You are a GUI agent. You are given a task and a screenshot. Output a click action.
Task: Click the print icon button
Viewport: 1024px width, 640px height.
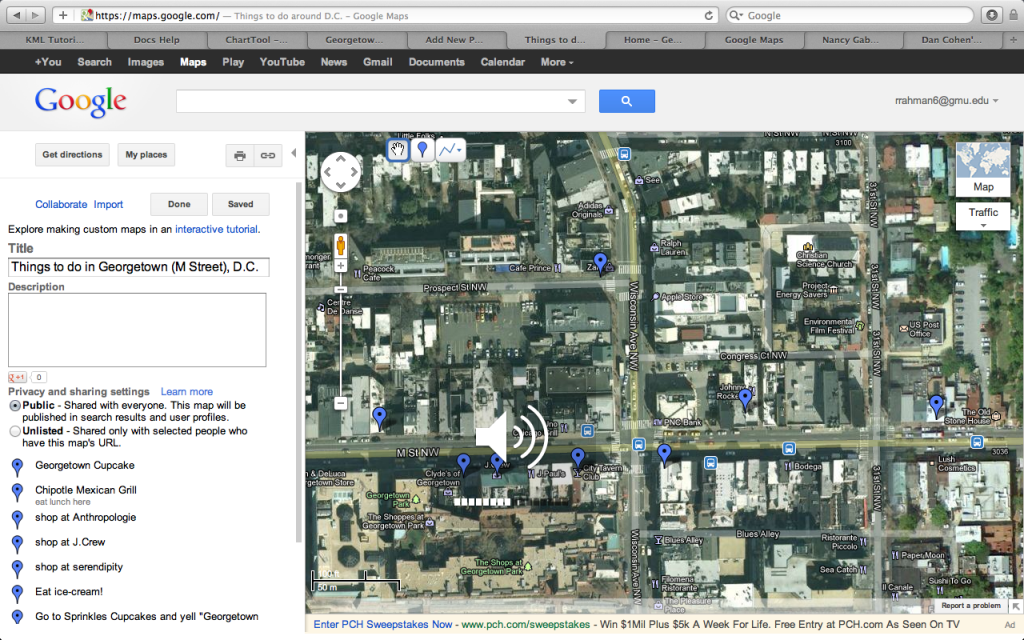240,155
